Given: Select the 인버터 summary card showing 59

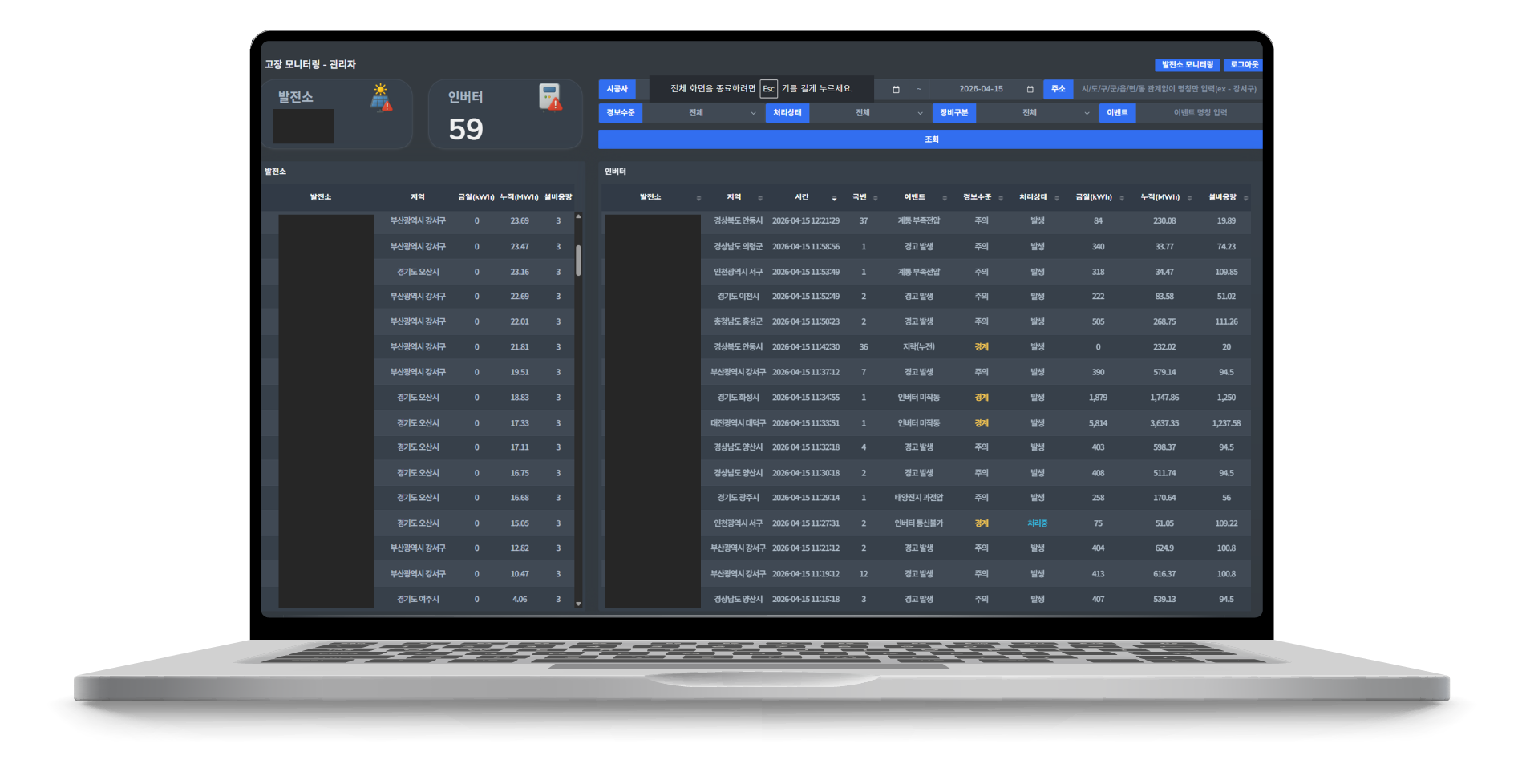Looking at the screenshot, I should click(505, 114).
